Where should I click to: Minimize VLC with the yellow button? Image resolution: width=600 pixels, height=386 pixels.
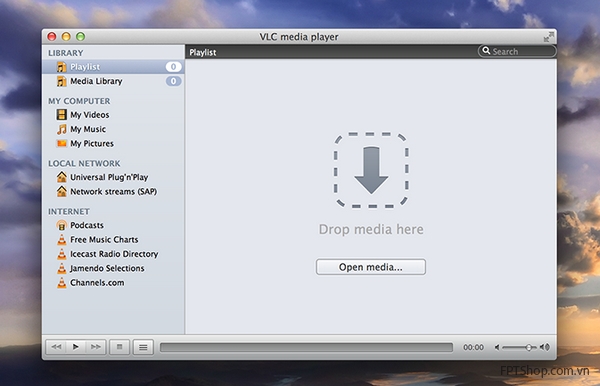click(66, 36)
